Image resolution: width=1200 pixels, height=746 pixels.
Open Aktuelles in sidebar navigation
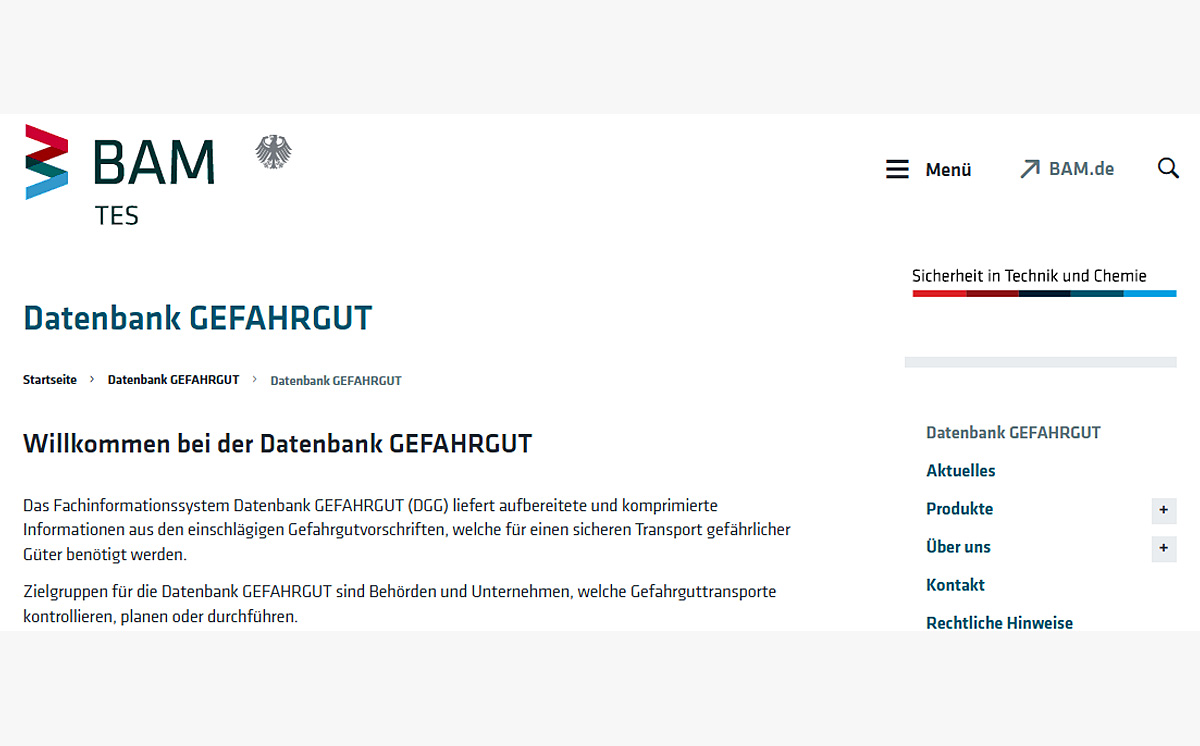961,471
